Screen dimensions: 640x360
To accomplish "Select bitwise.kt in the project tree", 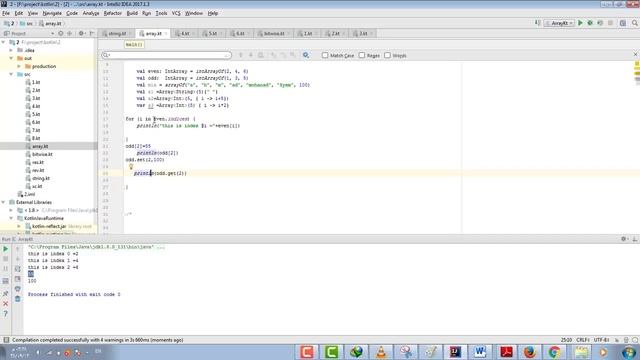I will (42, 154).
